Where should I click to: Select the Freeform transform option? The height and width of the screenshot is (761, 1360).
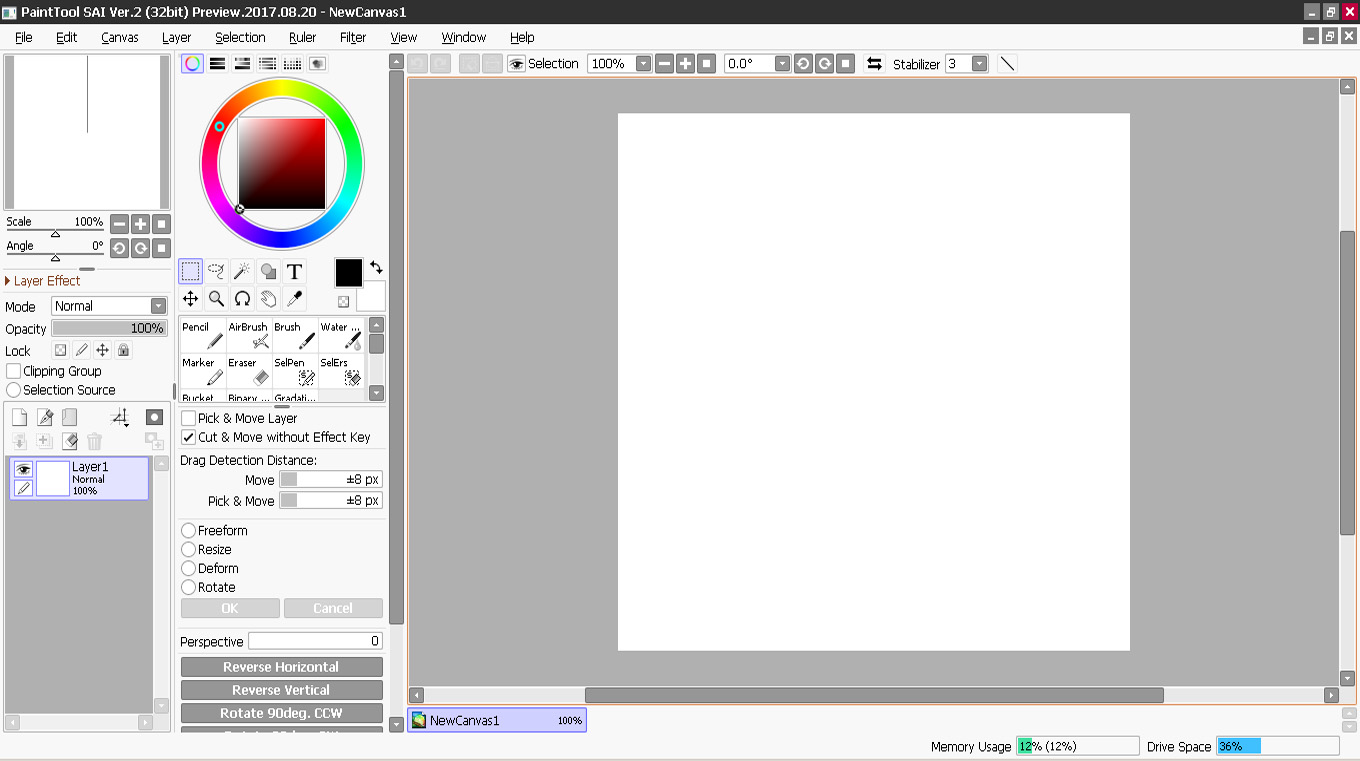pos(188,531)
